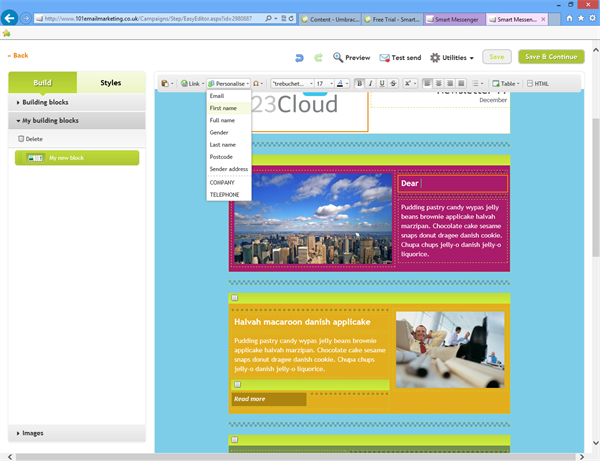The height and width of the screenshot is (461, 600).
Task: Open the Personalise dropdown
Action: [228, 83]
